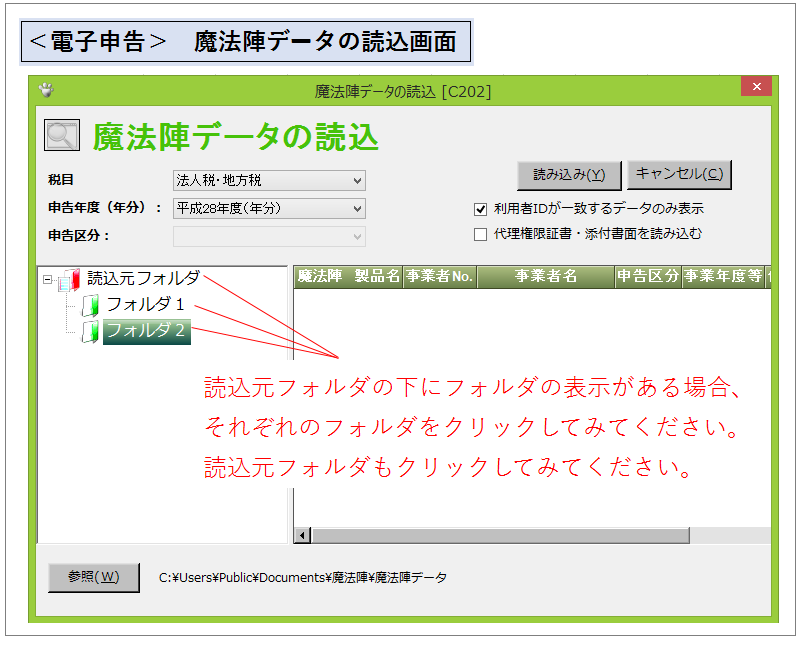
Task: Open the disabled 申告区分 dropdown
Action: pos(269,236)
